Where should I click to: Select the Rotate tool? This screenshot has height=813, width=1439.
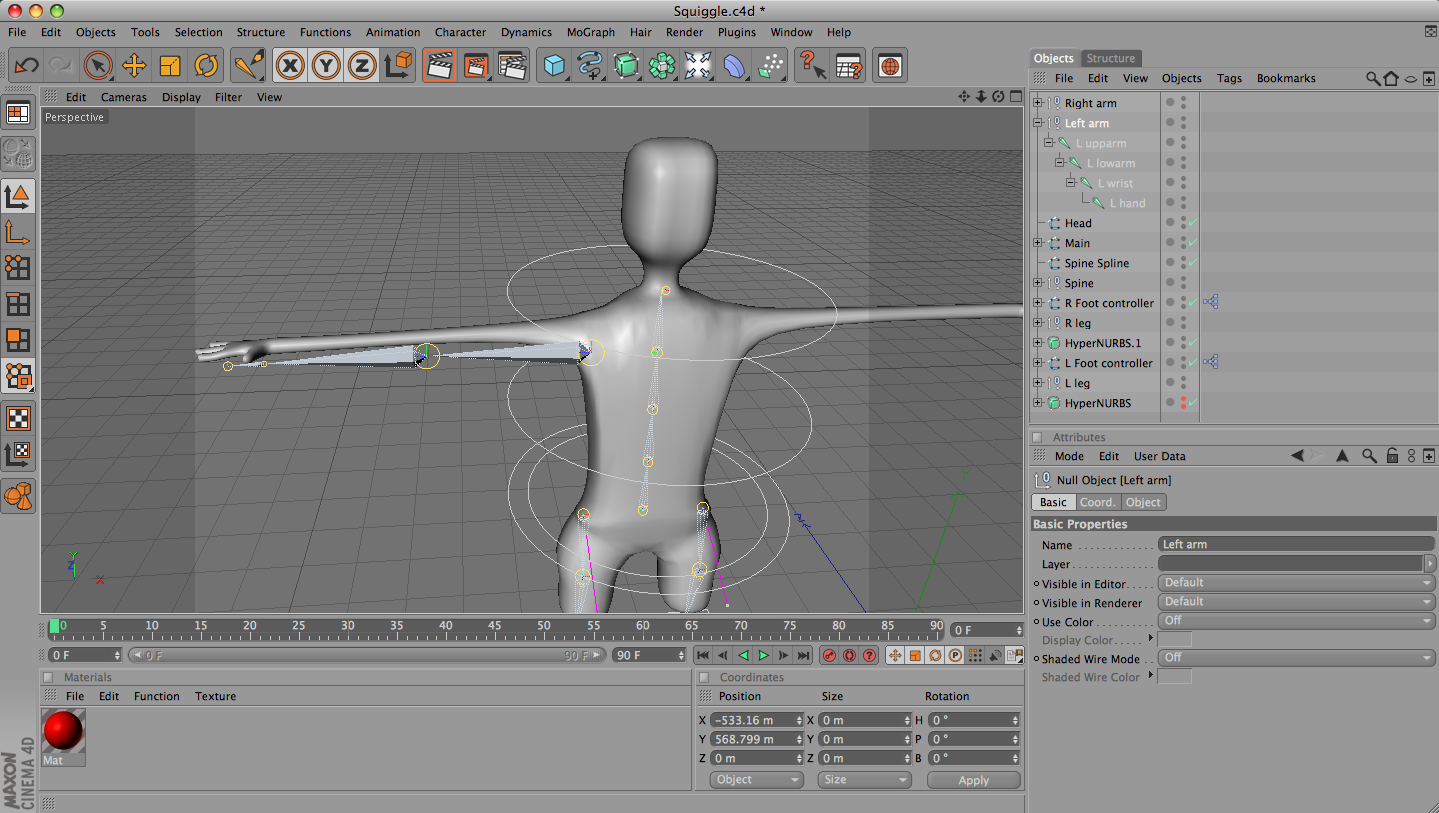pos(204,64)
